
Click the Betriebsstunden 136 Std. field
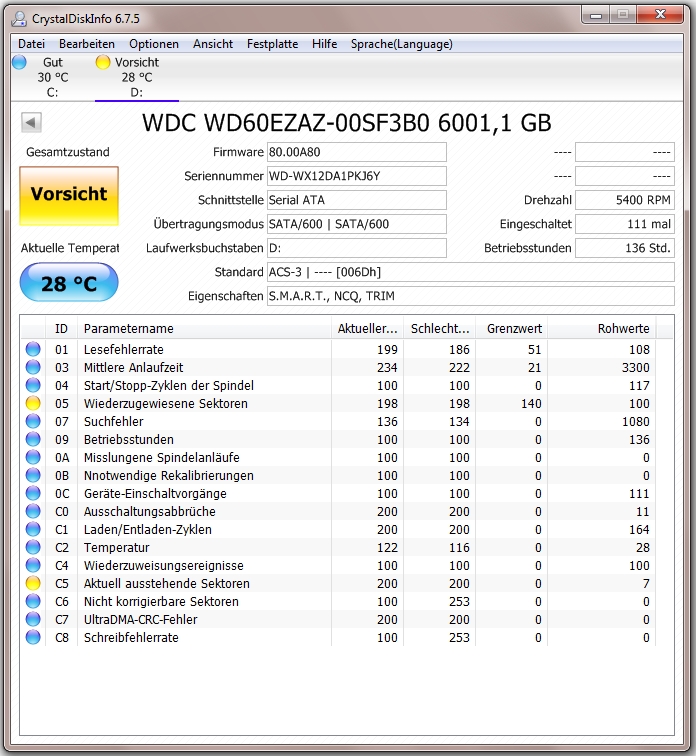click(625, 248)
